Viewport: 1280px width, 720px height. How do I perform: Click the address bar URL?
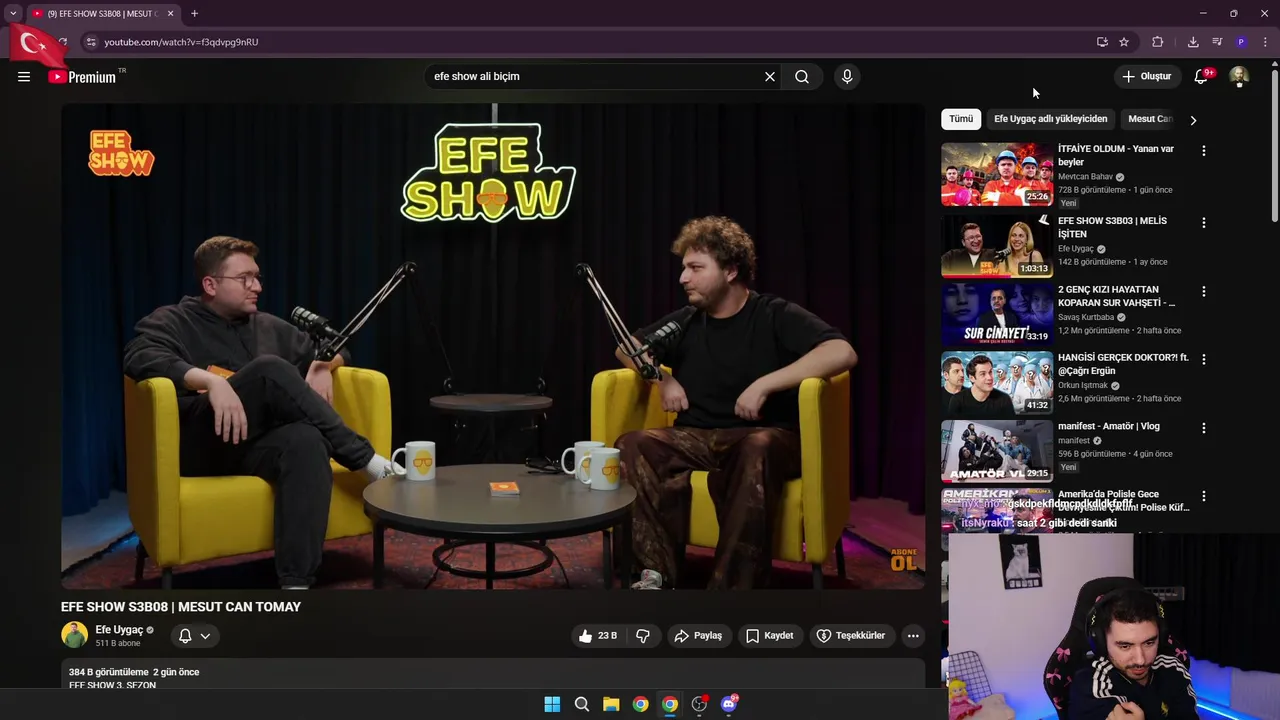pos(181,42)
